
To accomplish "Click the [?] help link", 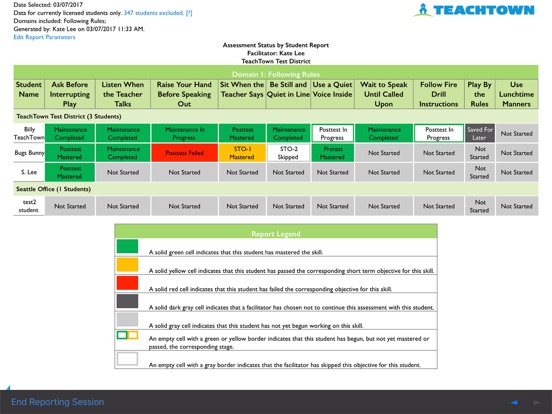I will click(x=189, y=13).
